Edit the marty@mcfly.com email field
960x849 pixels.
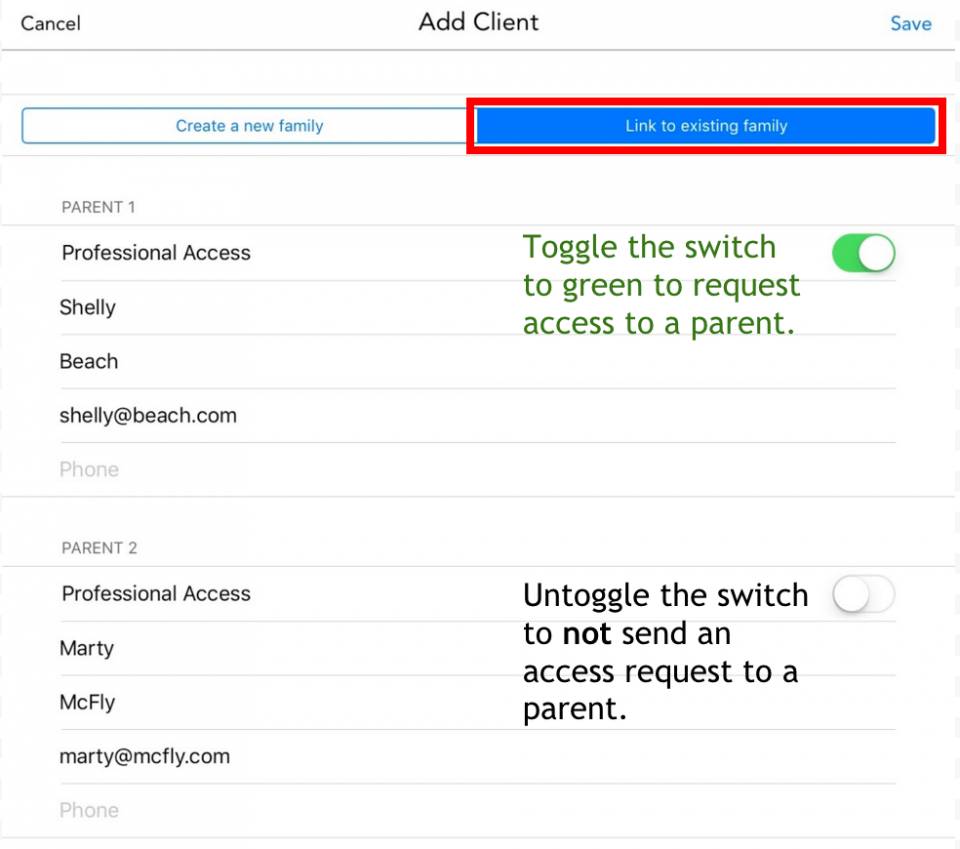478,757
